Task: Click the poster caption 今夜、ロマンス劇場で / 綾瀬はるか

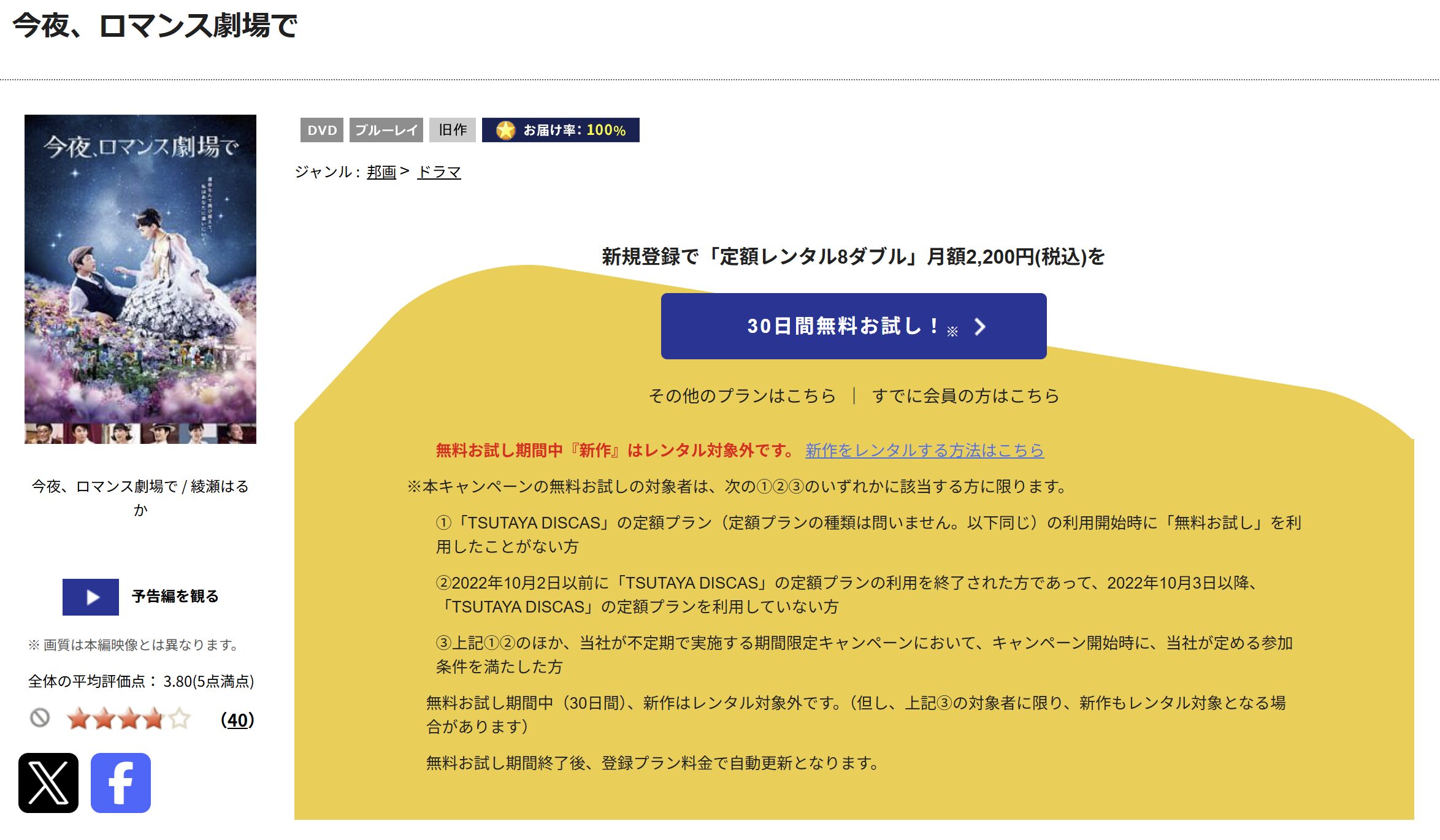Action: coord(140,498)
